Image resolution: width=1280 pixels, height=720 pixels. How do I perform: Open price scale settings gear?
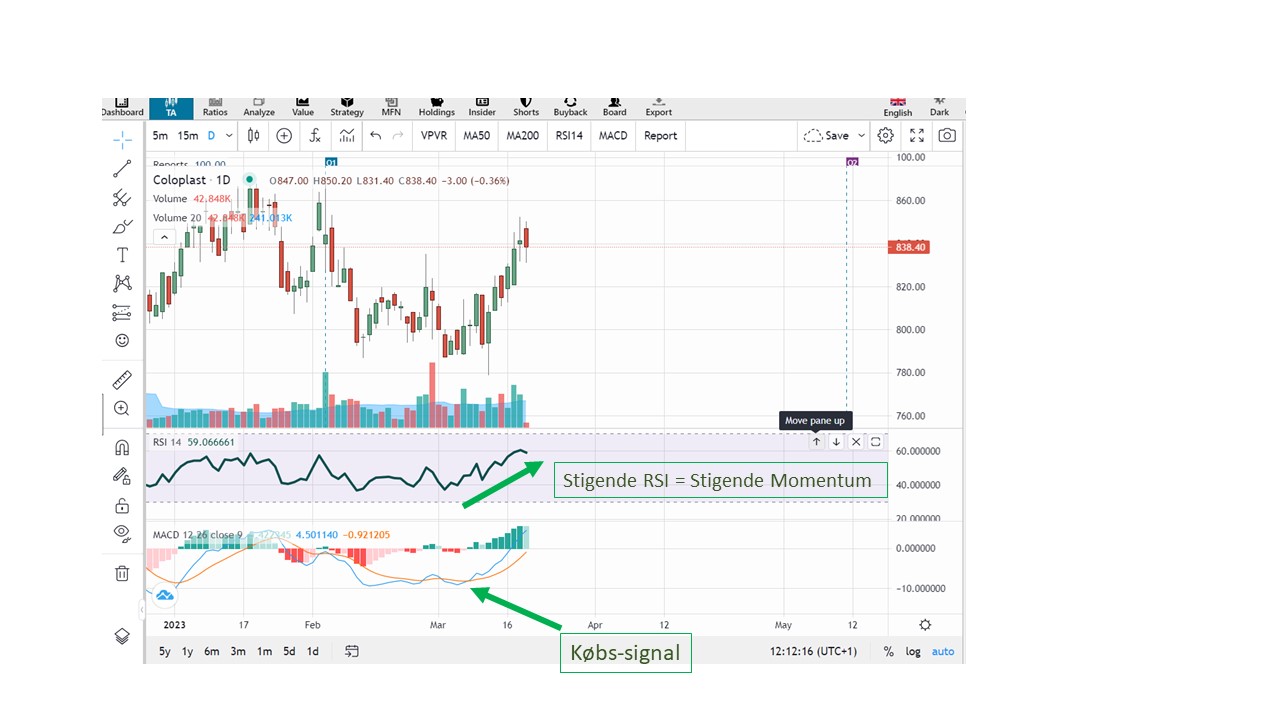tap(925, 625)
